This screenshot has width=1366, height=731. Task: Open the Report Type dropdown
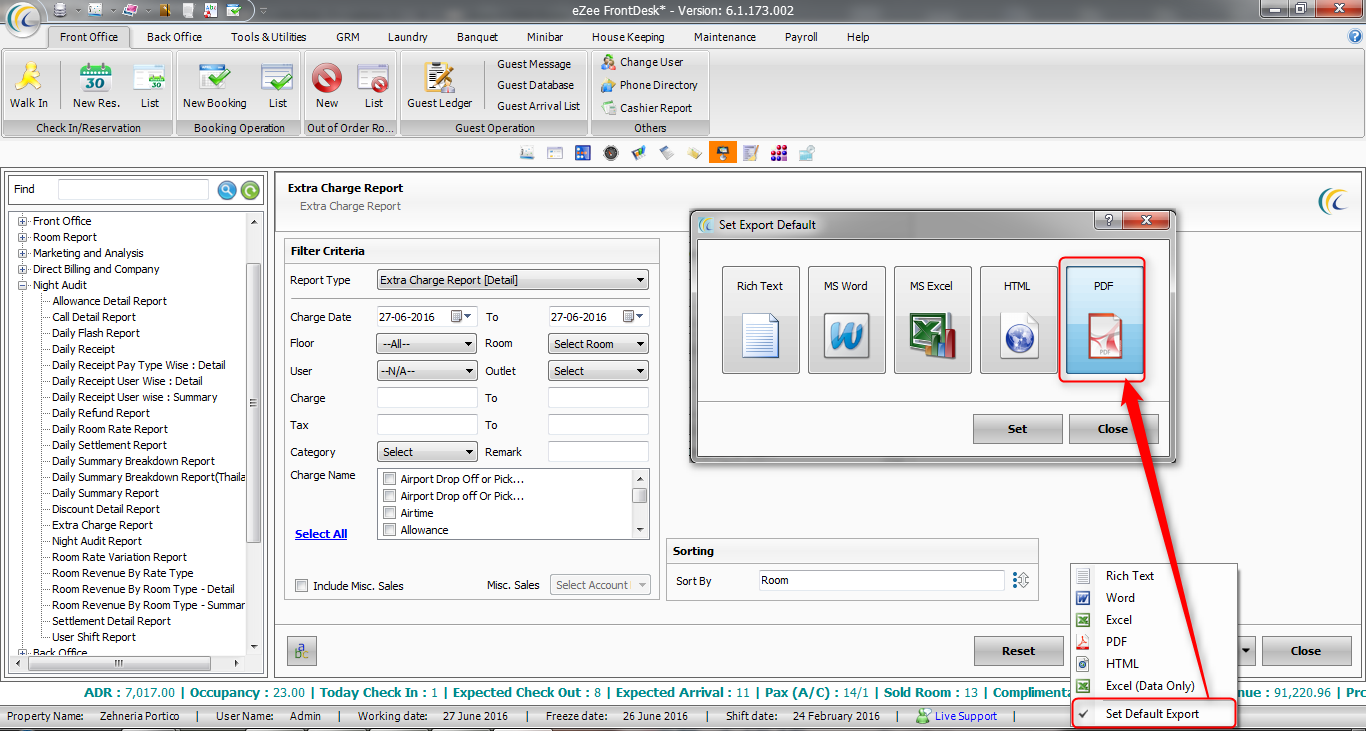pos(513,280)
